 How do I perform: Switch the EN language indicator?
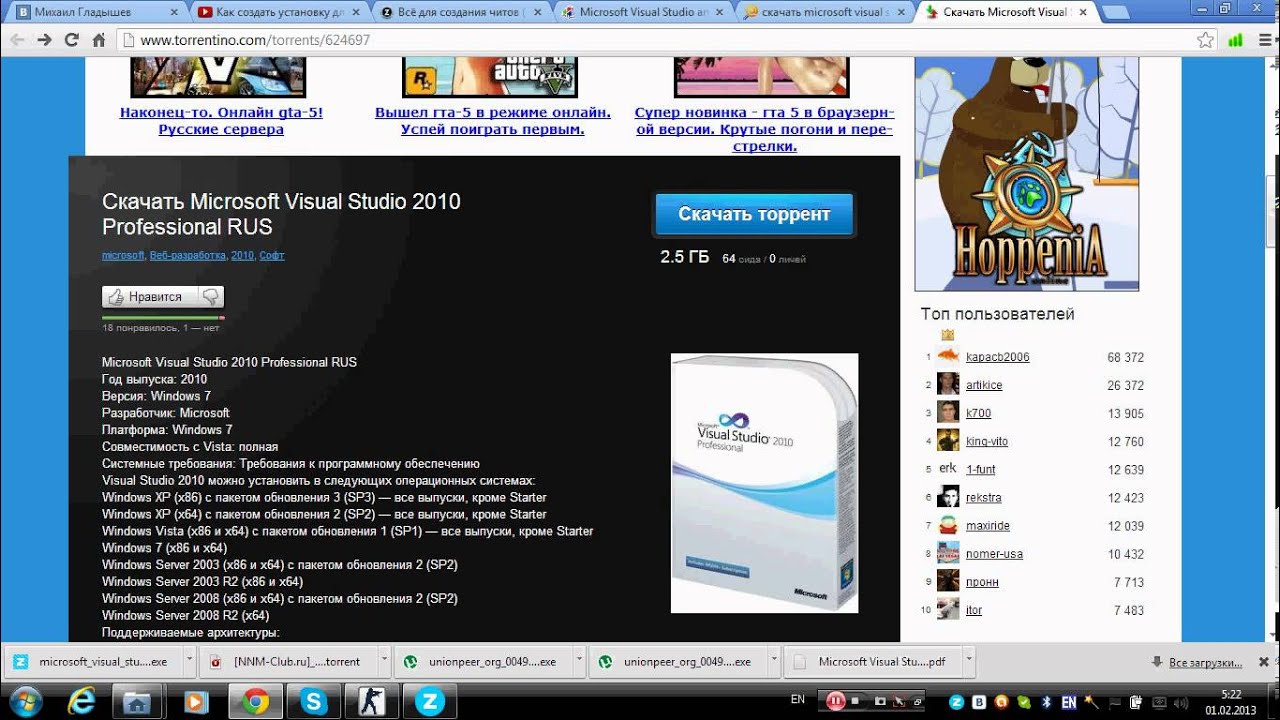tap(797, 700)
